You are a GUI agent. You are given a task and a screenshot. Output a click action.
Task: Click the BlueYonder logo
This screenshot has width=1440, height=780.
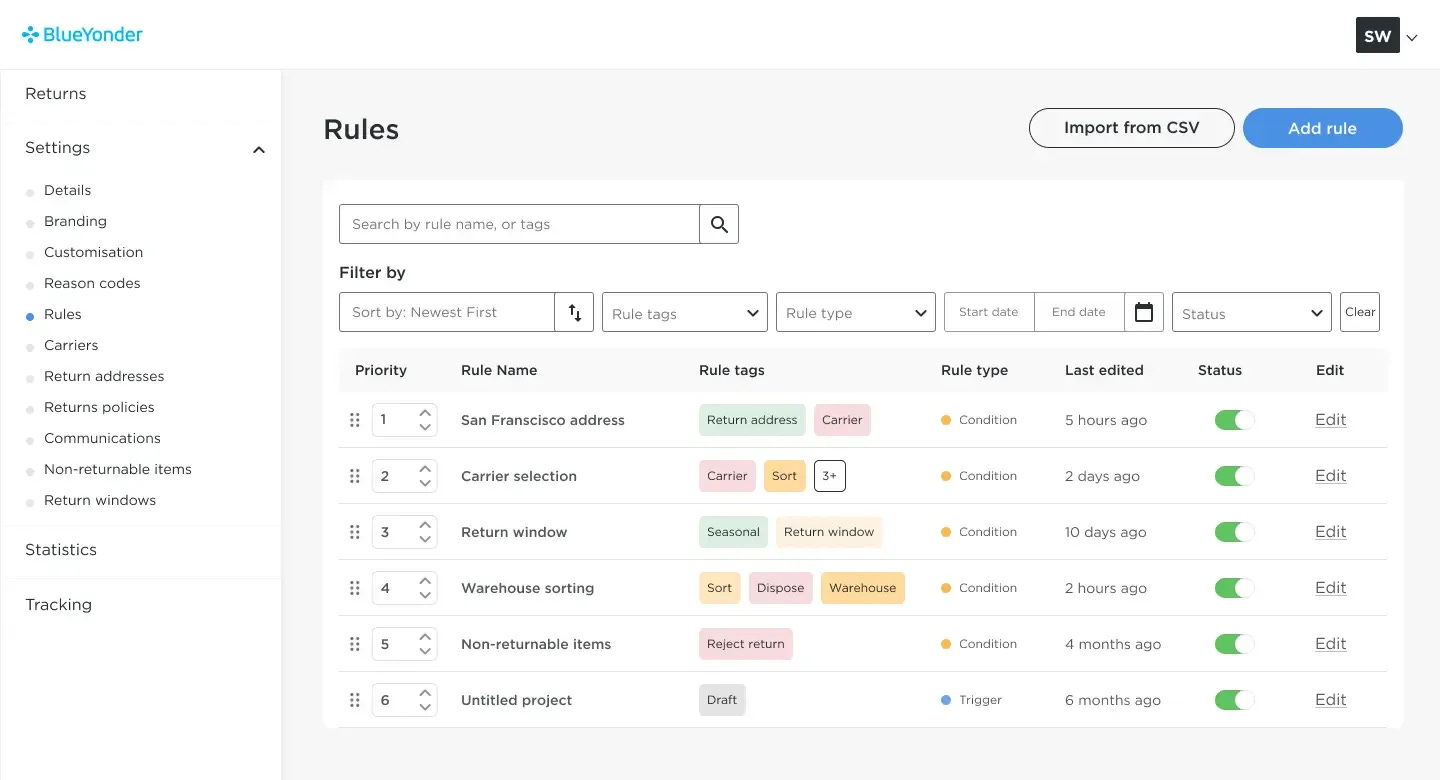[82, 35]
